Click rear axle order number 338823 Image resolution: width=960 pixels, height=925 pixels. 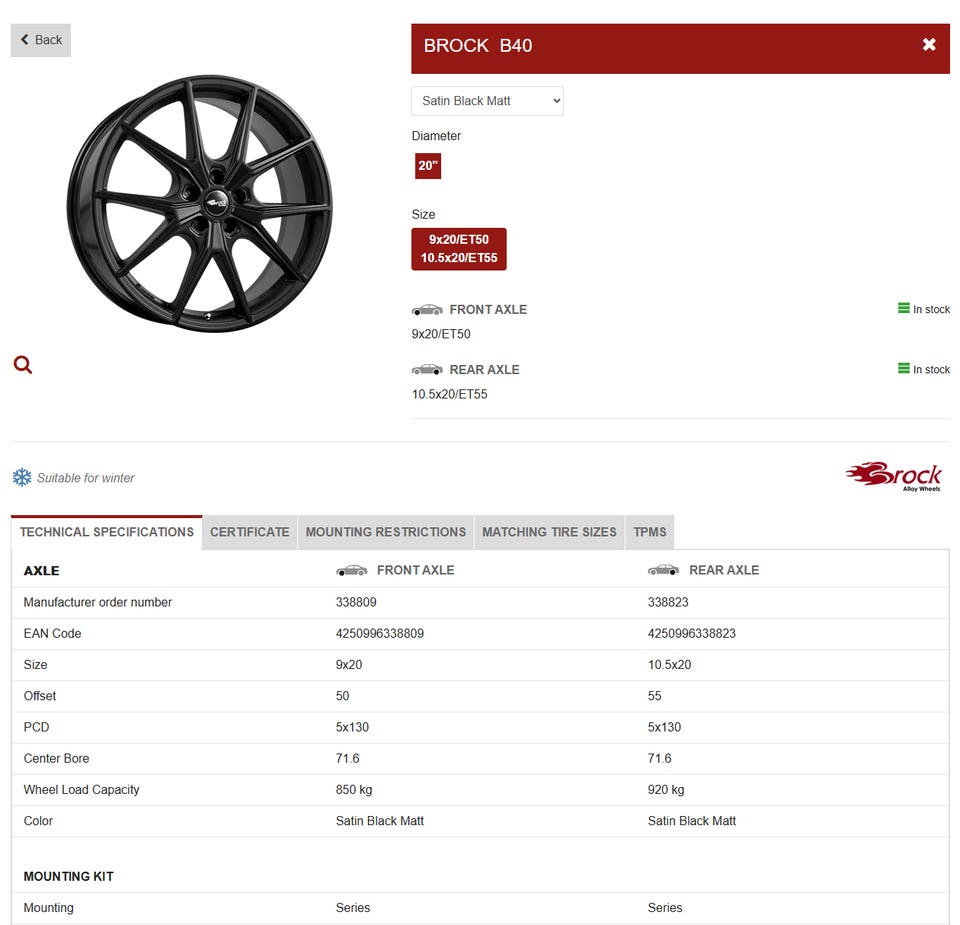point(668,602)
